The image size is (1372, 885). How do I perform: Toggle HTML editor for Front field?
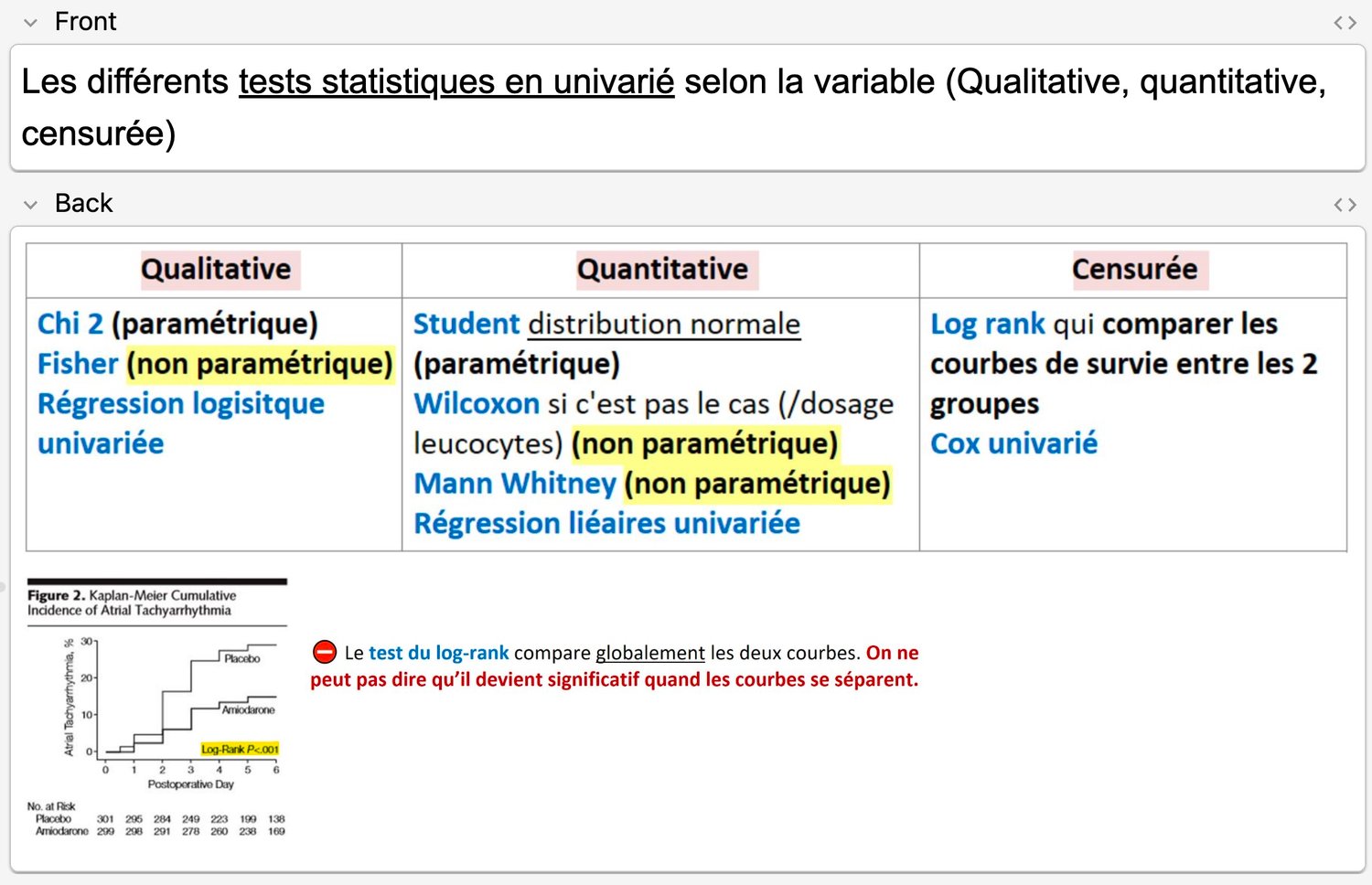(x=1345, y=23)
